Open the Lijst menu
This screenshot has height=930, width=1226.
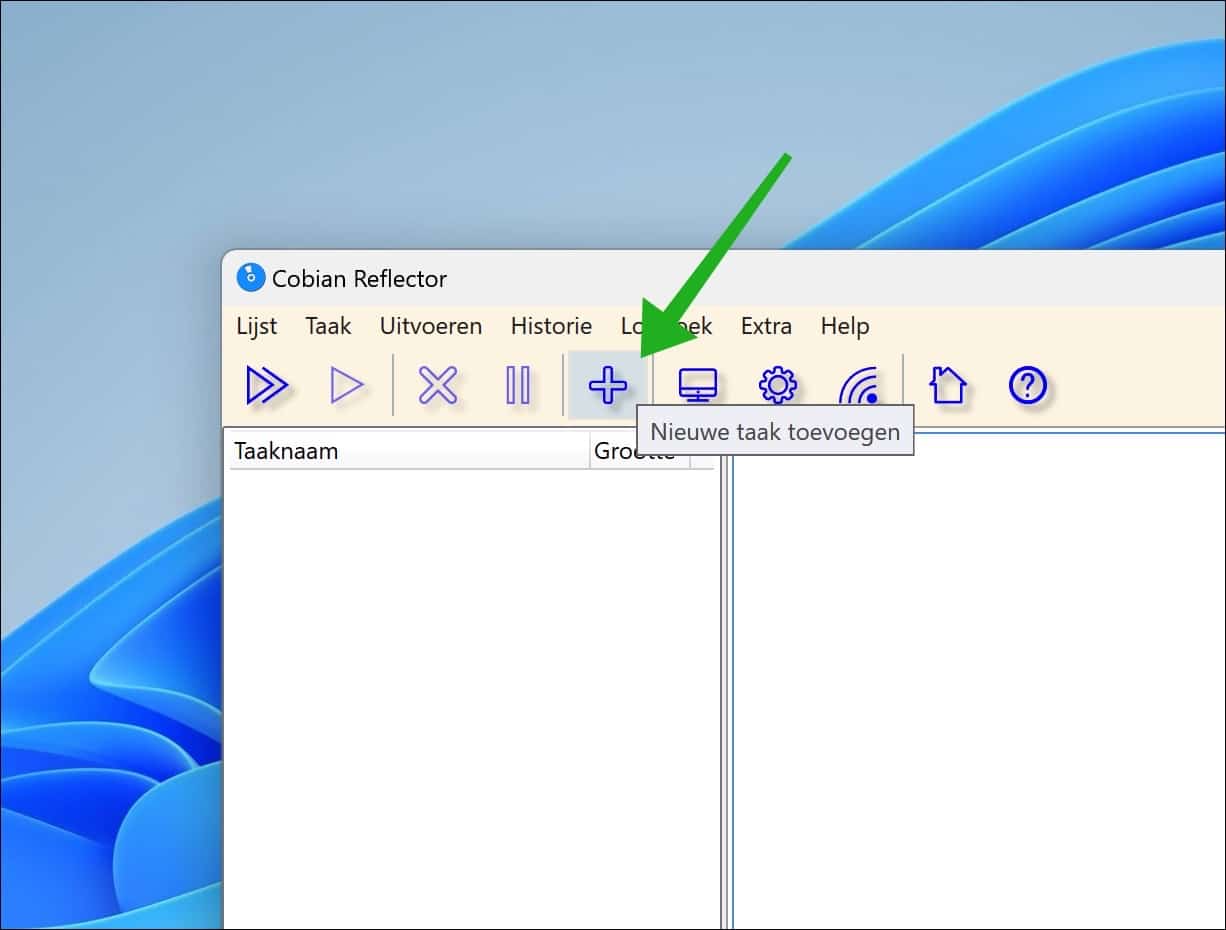tap(256, 326)
